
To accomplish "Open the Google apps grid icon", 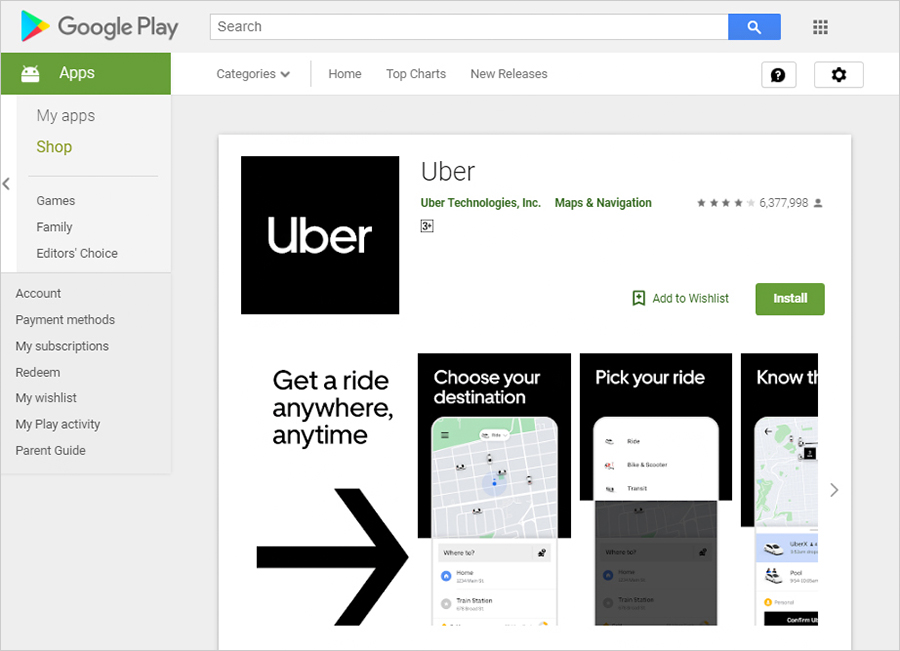I will tap(820, 27).
